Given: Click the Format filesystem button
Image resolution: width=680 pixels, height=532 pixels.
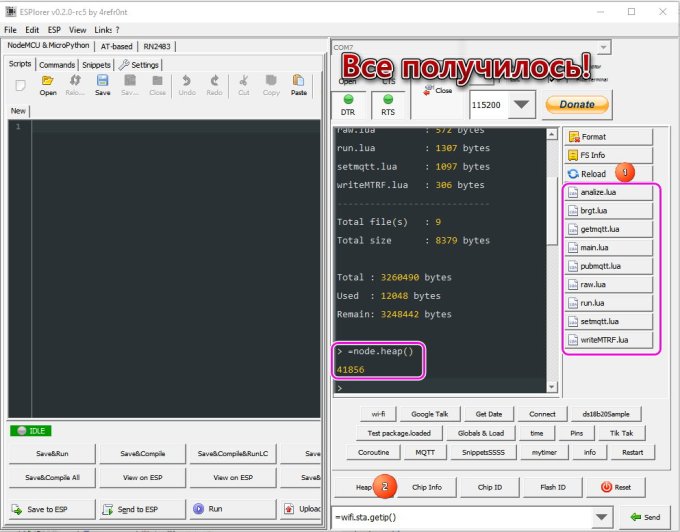Looking at the screenshot, I should (594, 136).
